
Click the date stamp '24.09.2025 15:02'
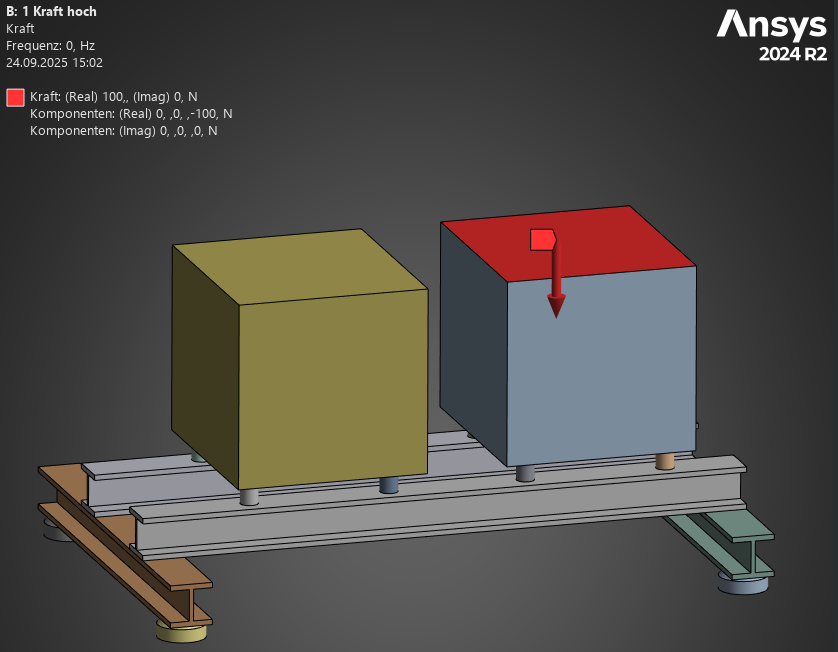point(54,62)
